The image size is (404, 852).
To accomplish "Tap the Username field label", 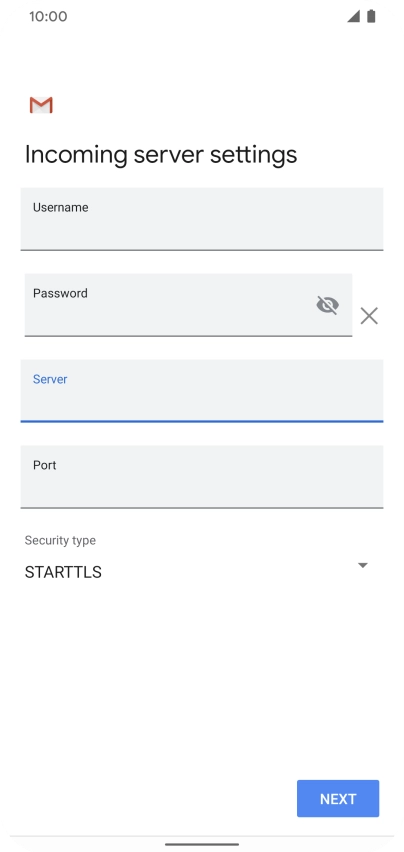I will pyautogui.click(x=61, y=207).
